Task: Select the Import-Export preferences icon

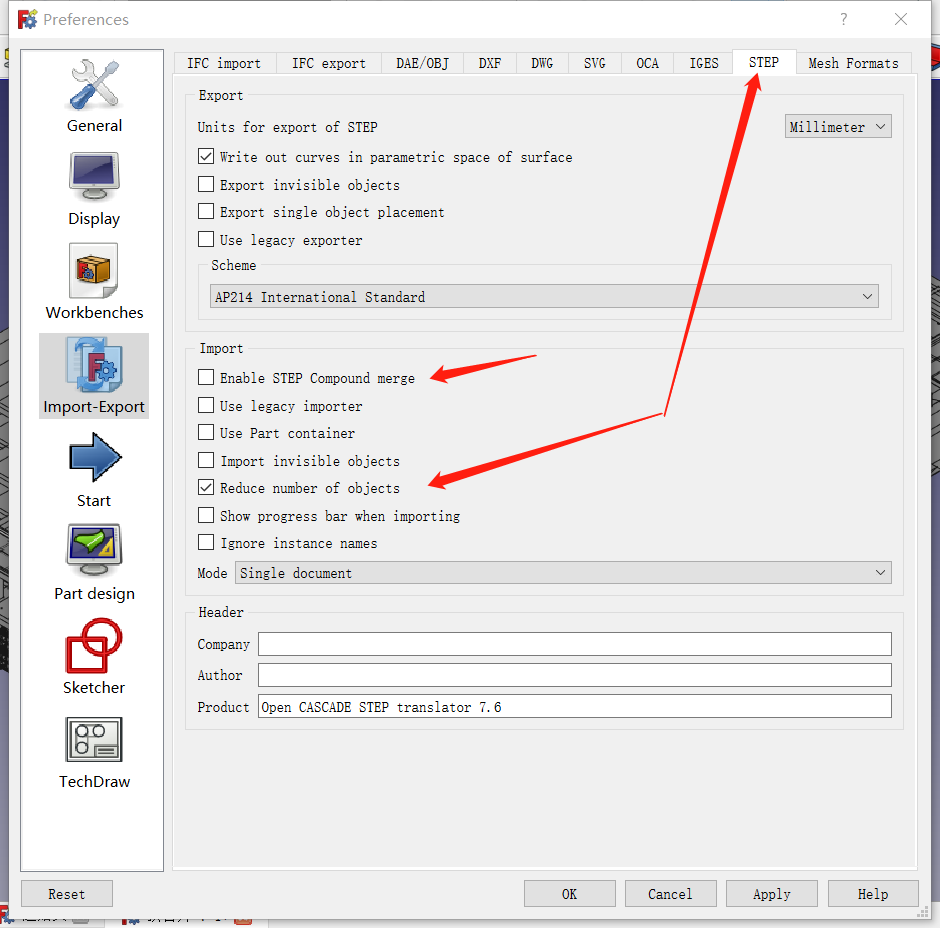Action: (94, 365)
